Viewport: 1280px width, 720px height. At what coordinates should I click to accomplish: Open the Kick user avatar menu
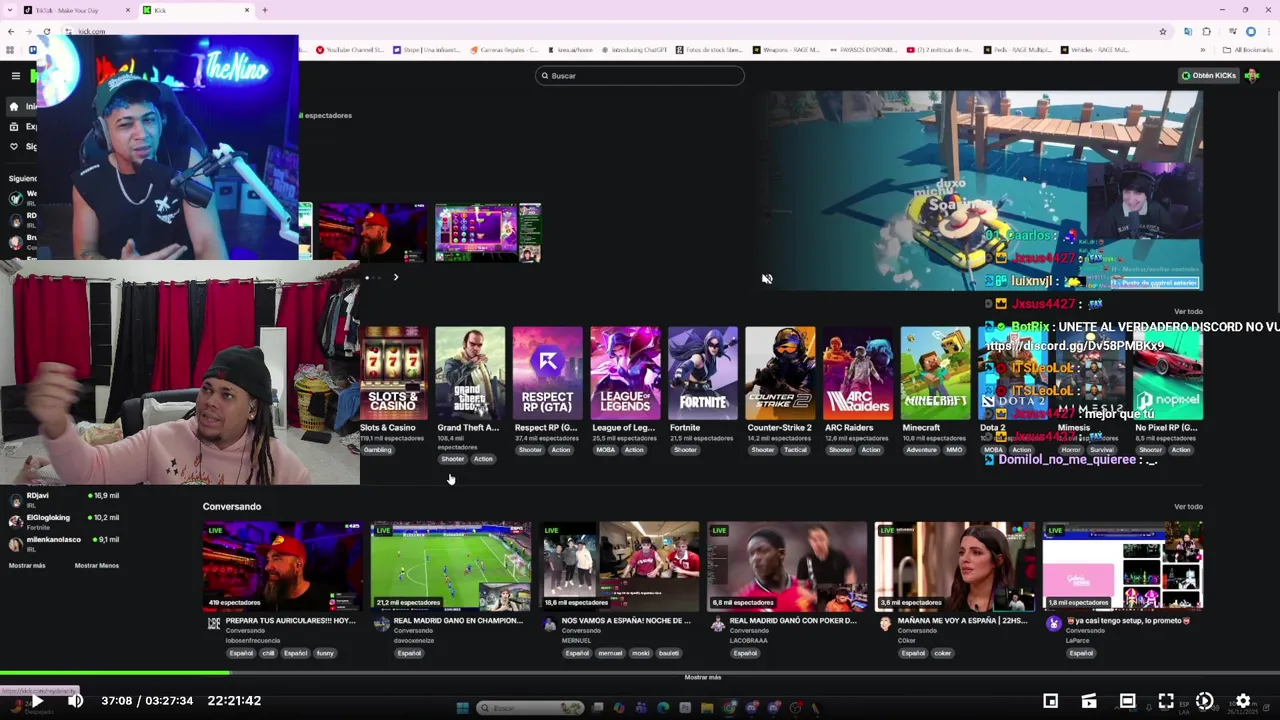click(1252, 75)
